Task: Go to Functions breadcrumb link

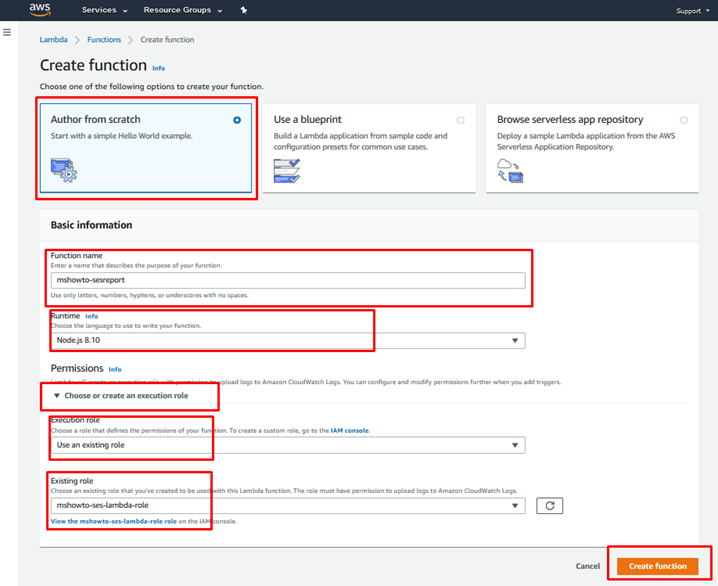Action: pos(104,39)
